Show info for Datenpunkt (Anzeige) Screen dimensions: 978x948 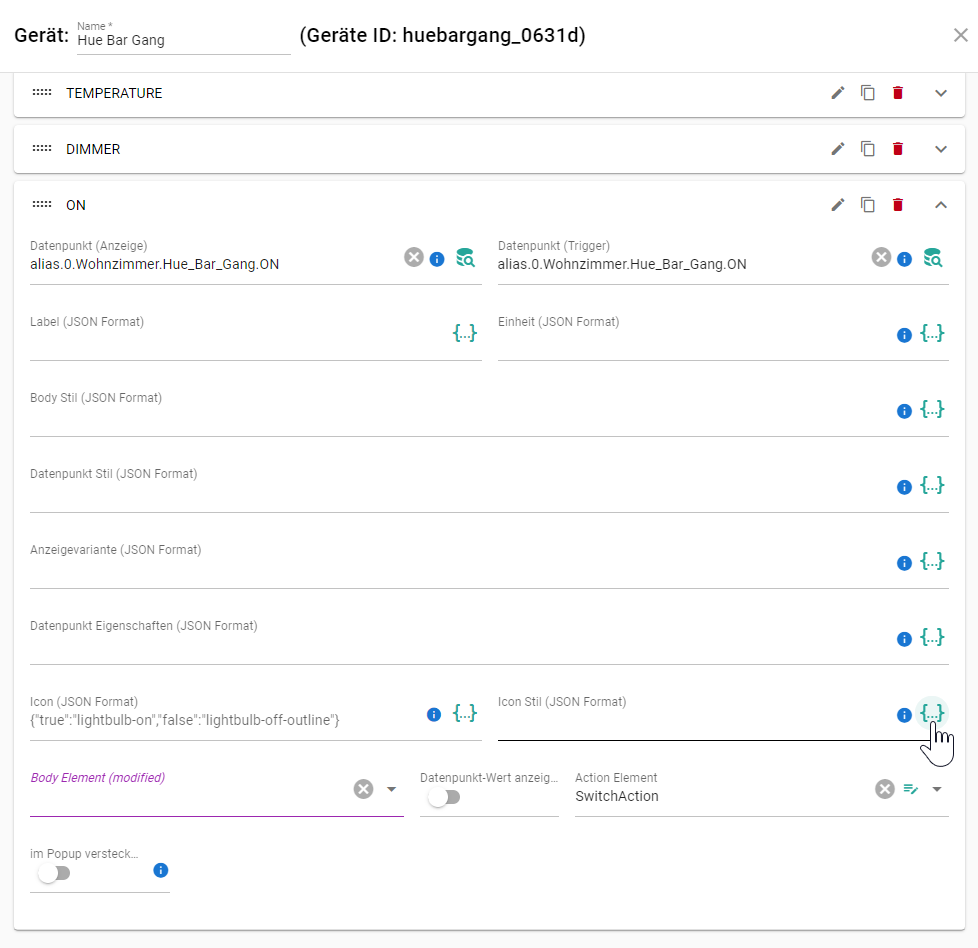tap(437, 259)
